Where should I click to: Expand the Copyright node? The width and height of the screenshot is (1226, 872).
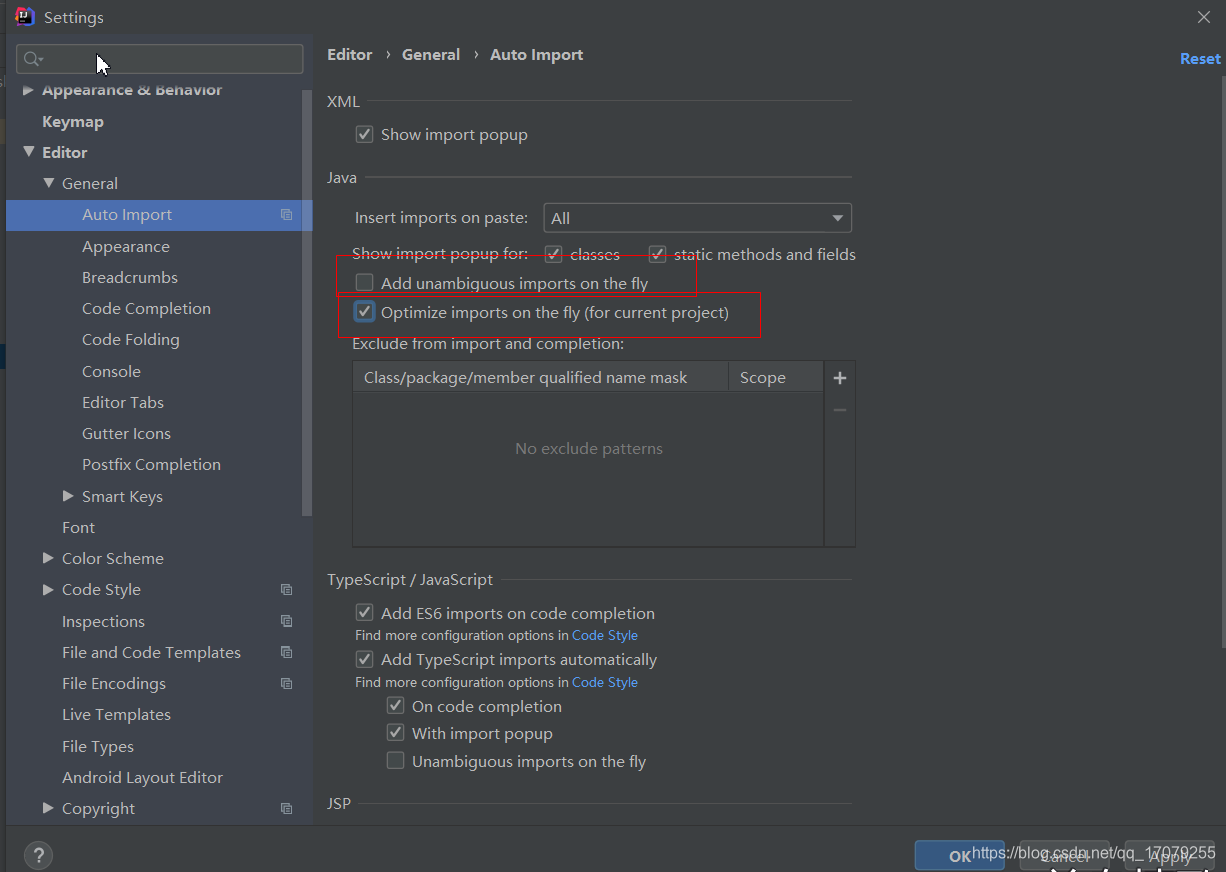[48, 808]
